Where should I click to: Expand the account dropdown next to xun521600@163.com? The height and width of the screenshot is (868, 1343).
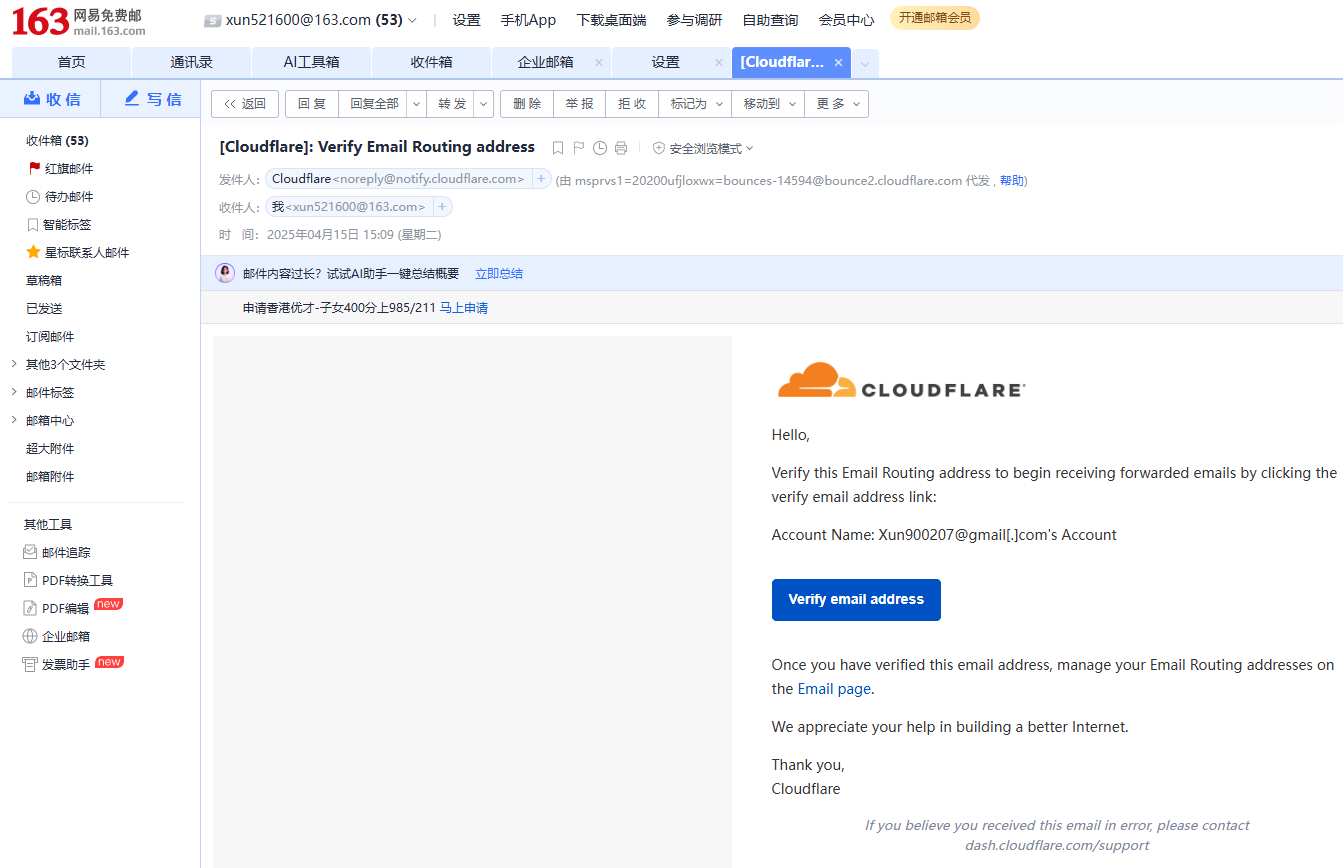[x=412, y=20]
